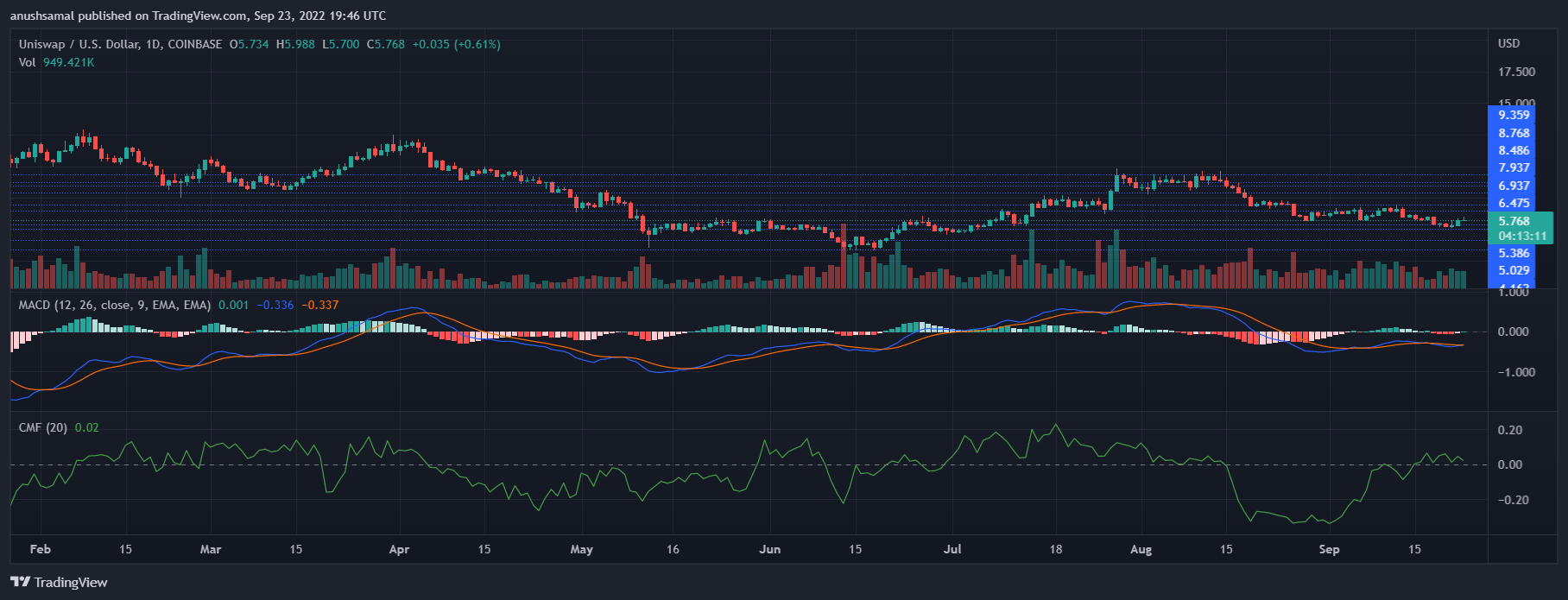Click the Apr label on the time axis
This screenshot has width=1568, height=600.
tap(399, 549)
